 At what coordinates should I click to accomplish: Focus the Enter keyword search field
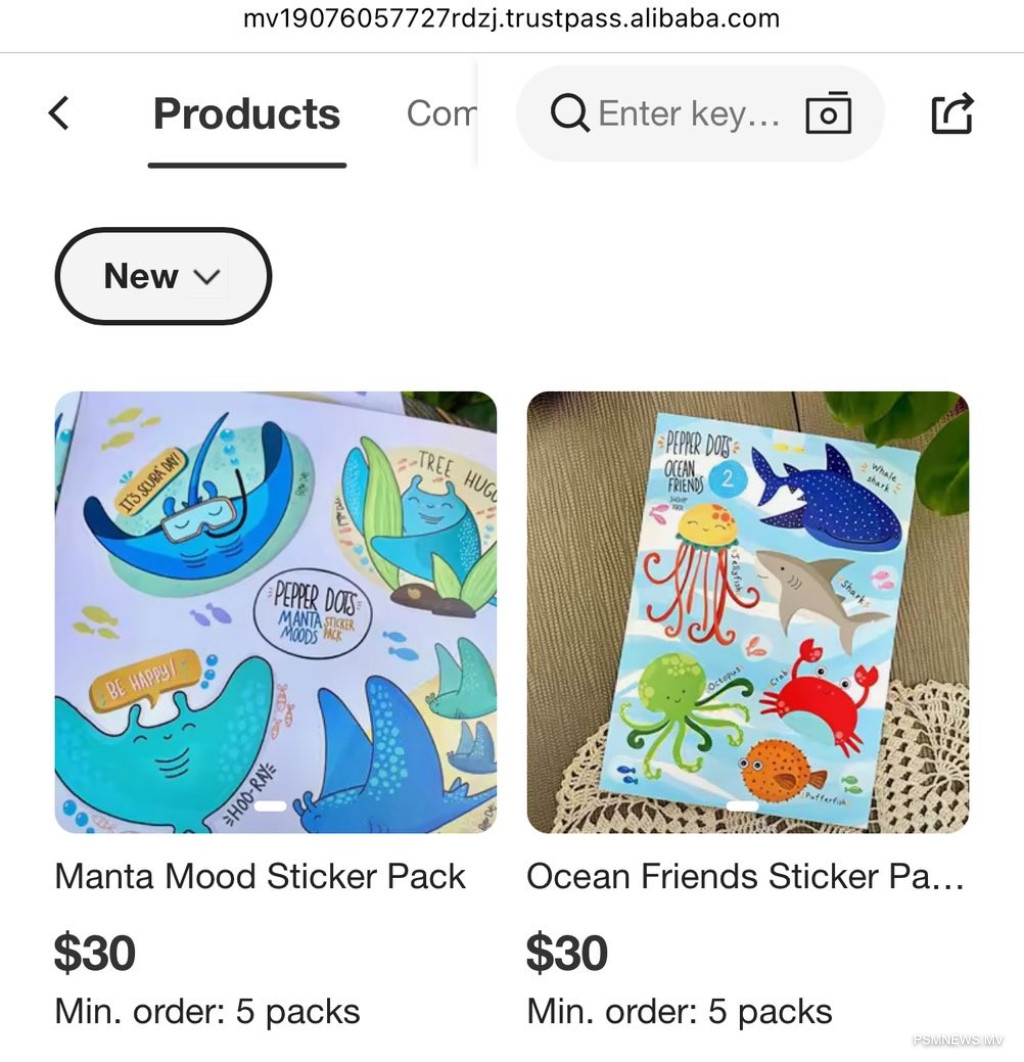coord(688,114)
